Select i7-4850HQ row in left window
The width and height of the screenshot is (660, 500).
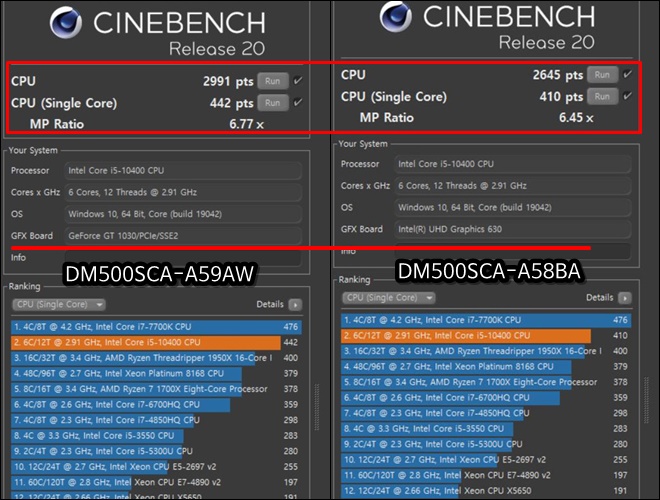click(156, 420)
